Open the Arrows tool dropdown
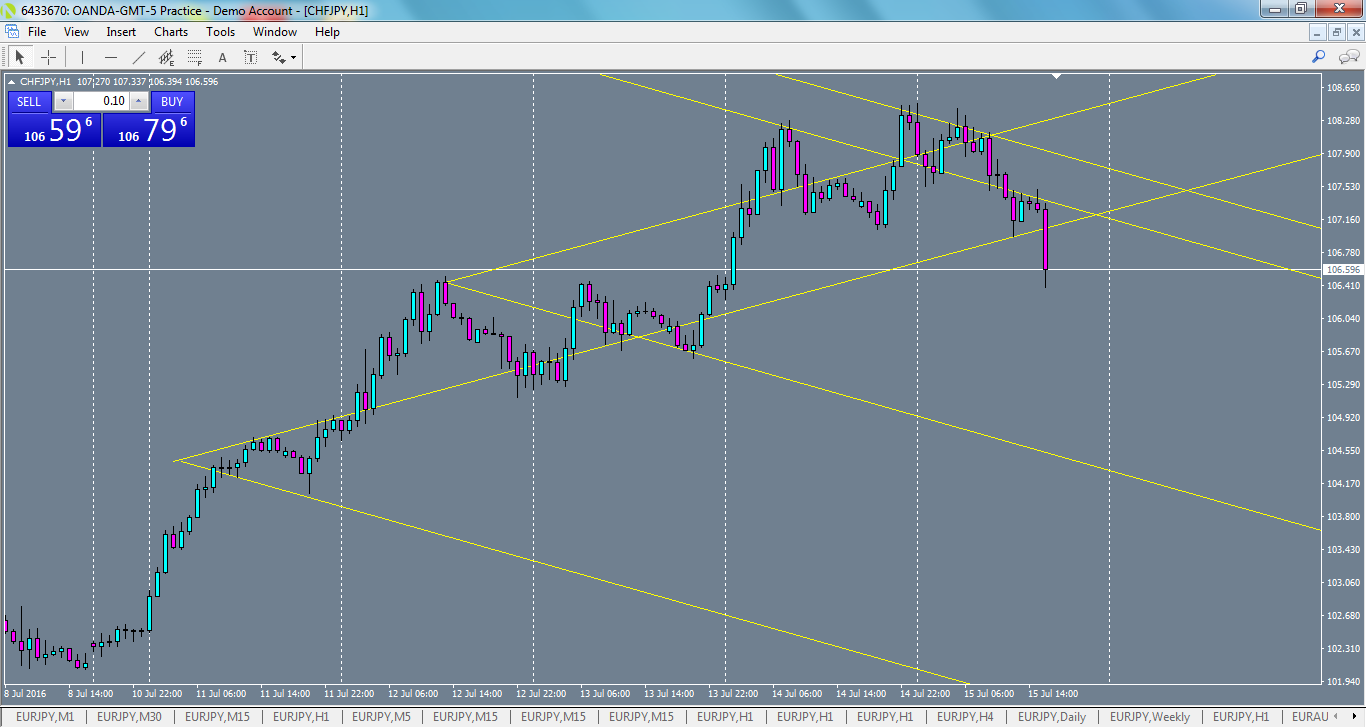1366x728 pixels. [292, 57]
